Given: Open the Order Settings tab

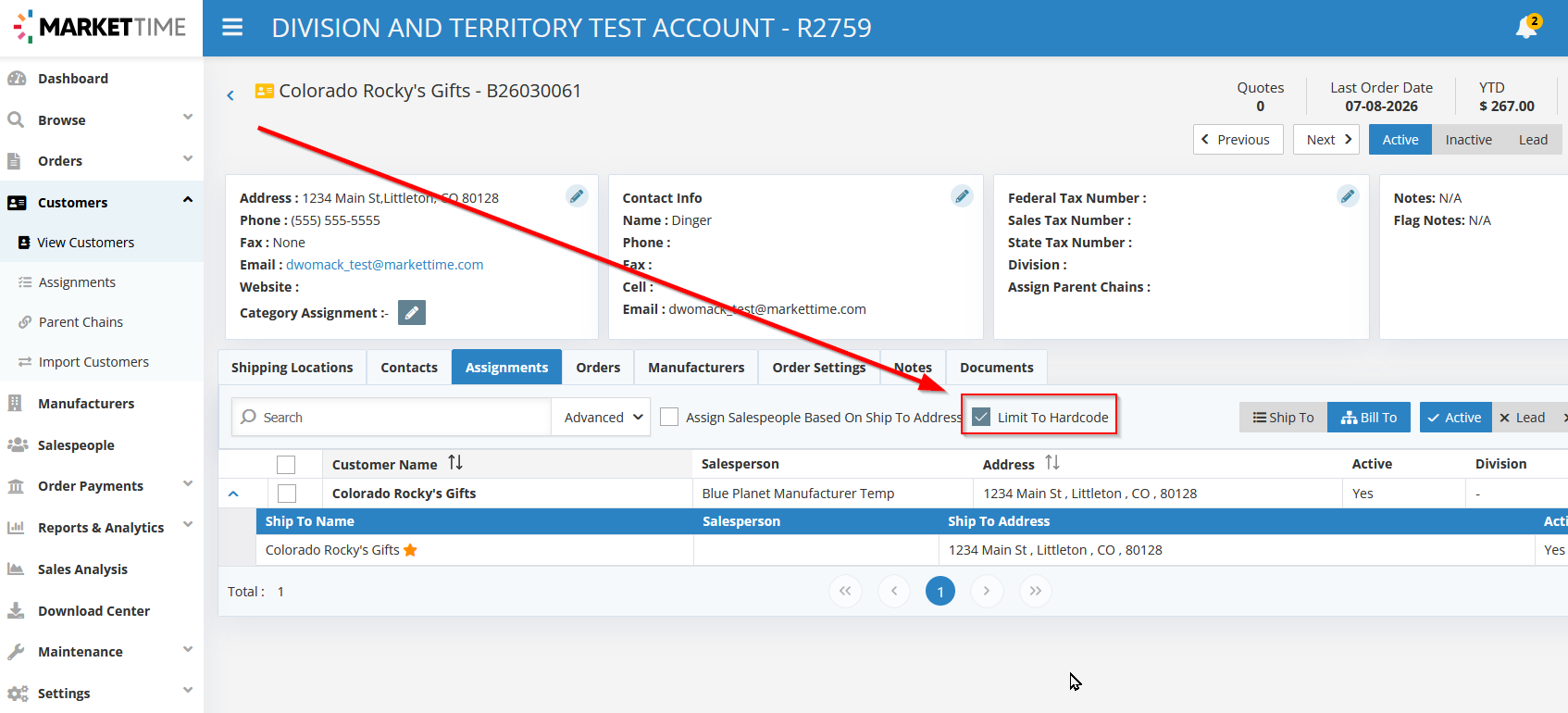Looking at the screenshot, I should click(819, 368).
